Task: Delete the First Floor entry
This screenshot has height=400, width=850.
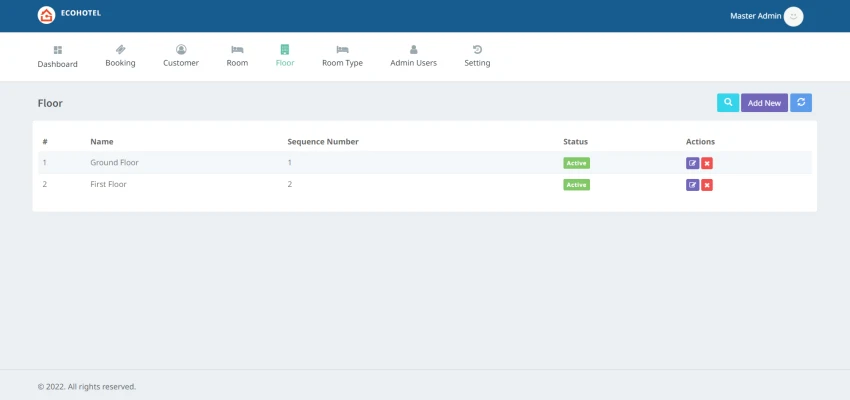Action: click(707, 185)
